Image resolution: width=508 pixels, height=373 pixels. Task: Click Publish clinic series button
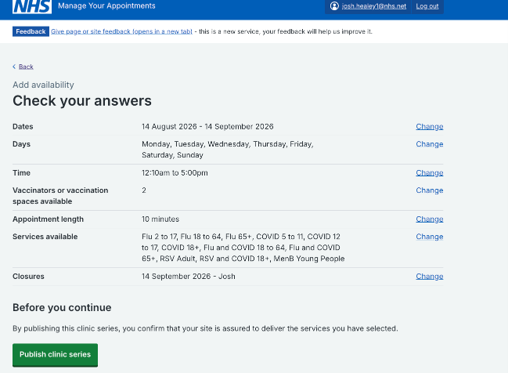pos(55,355)
